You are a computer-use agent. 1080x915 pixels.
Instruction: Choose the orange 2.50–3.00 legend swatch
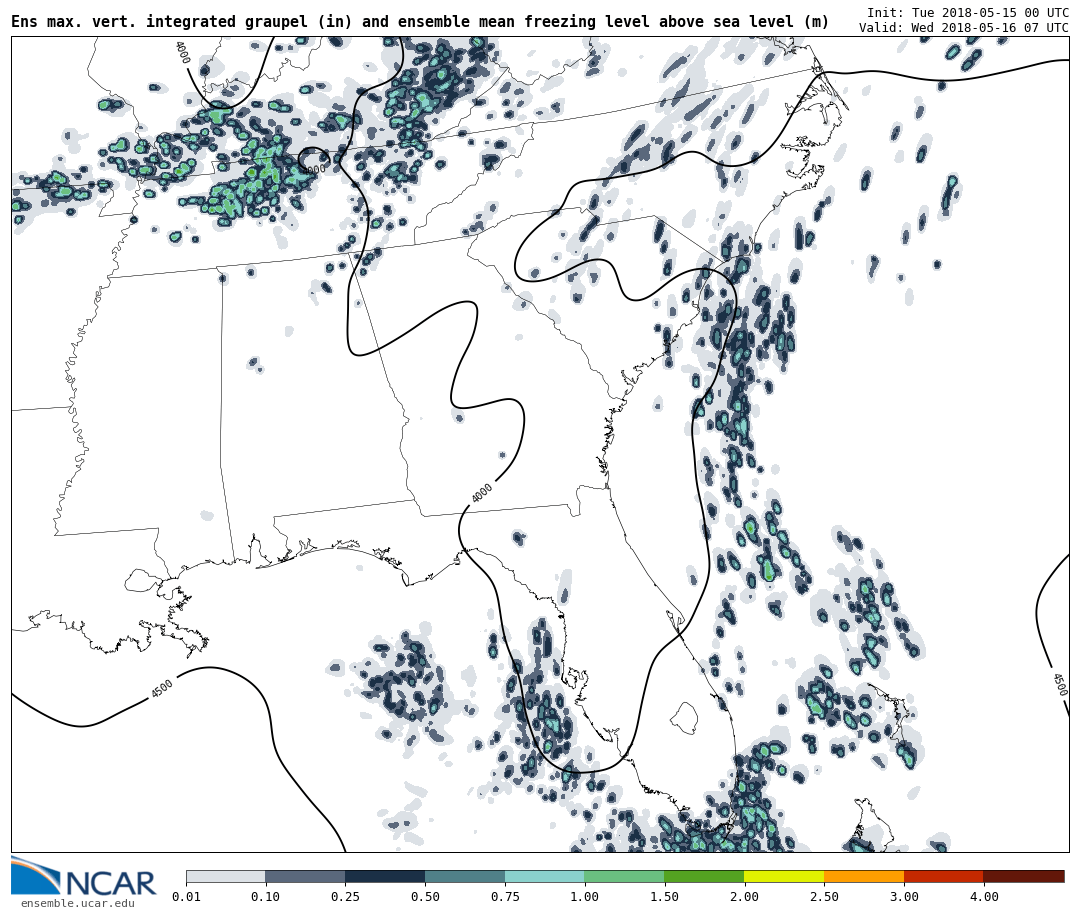click(864, 876)
